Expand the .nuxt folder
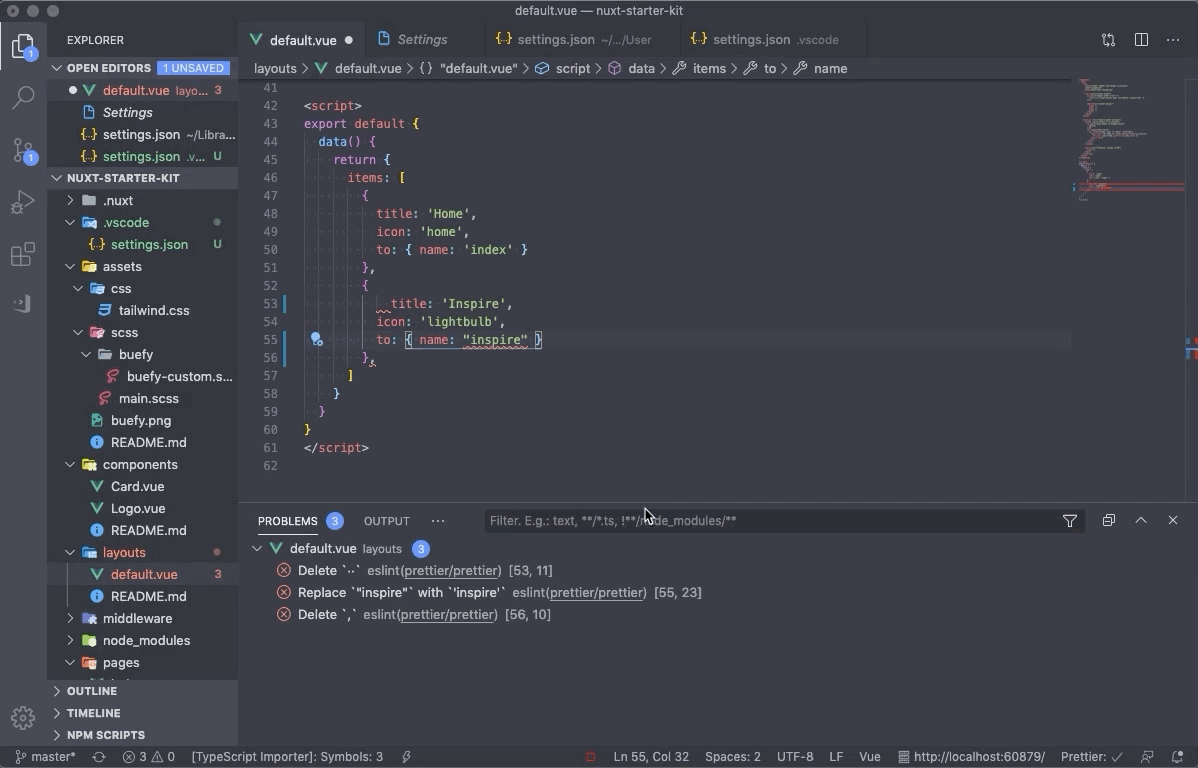The image size is (1198, 768). coord(118,200)
